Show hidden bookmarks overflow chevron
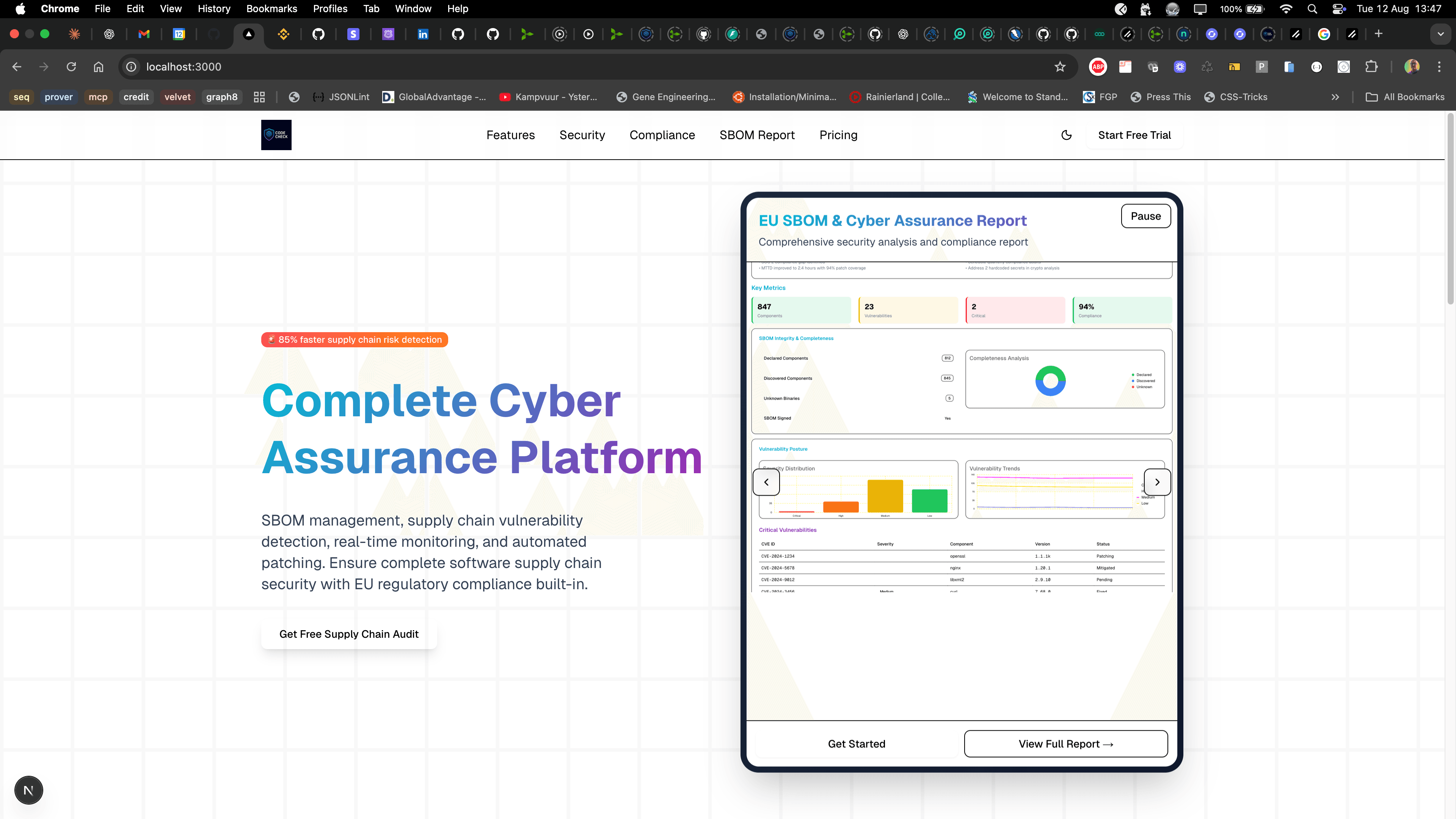1456x819 pixels. 1335,97
